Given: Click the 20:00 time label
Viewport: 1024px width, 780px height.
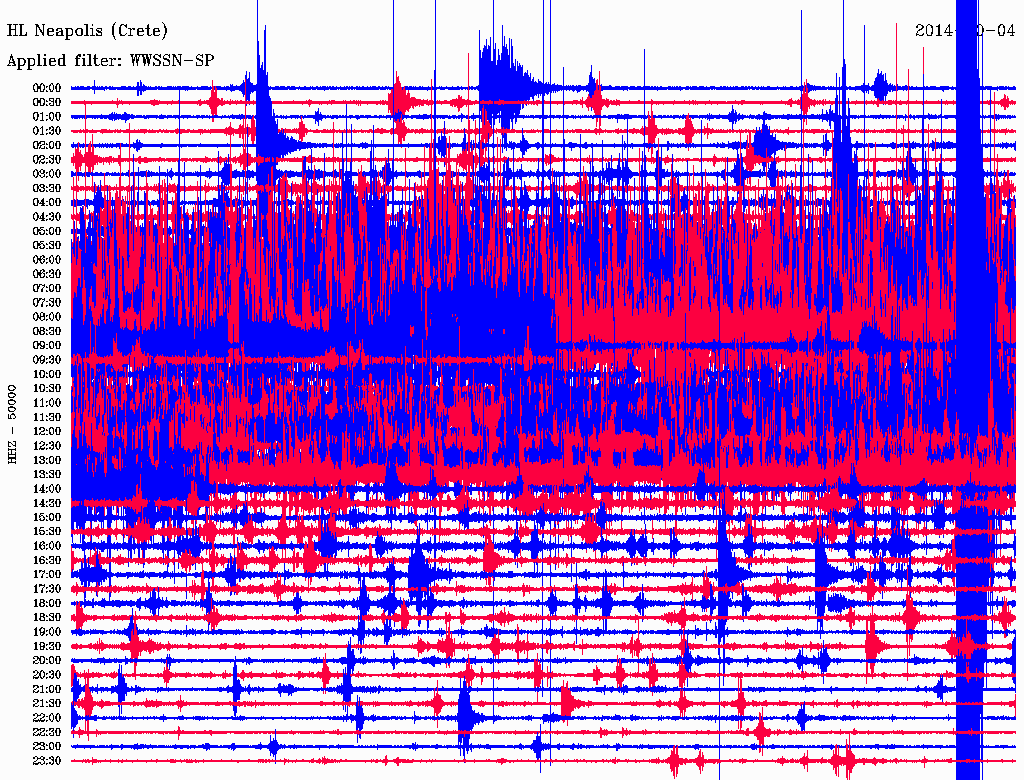Looking at the screenshot, I should [47, 661].
